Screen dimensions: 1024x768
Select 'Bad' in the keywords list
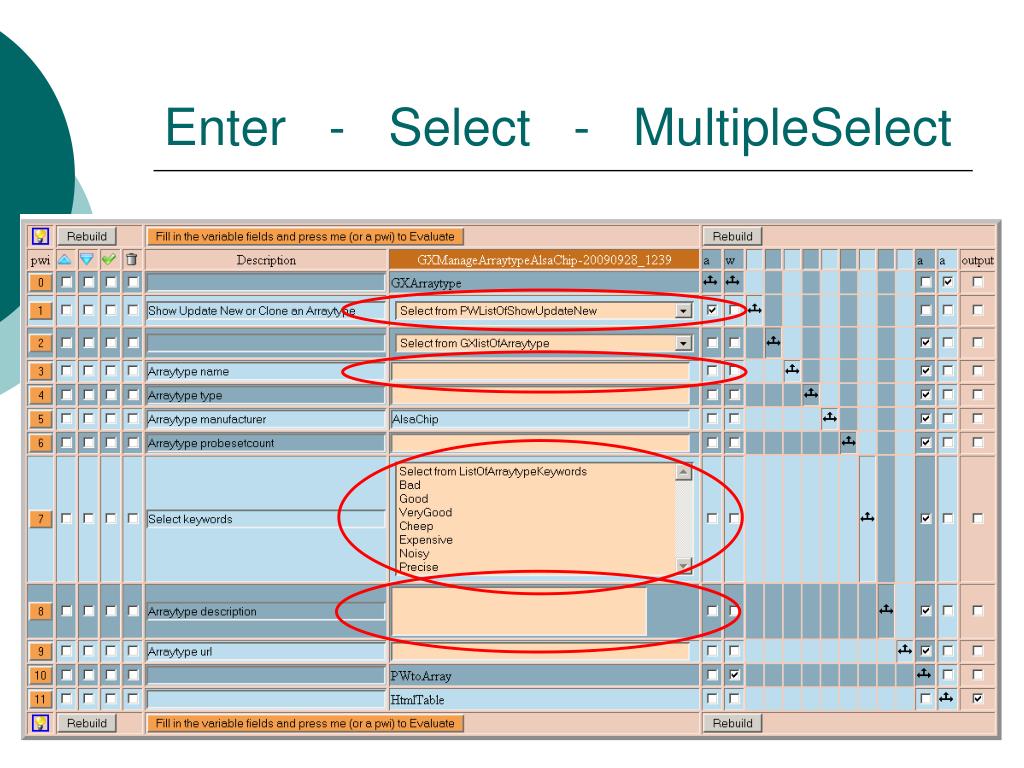pos(409,485)
